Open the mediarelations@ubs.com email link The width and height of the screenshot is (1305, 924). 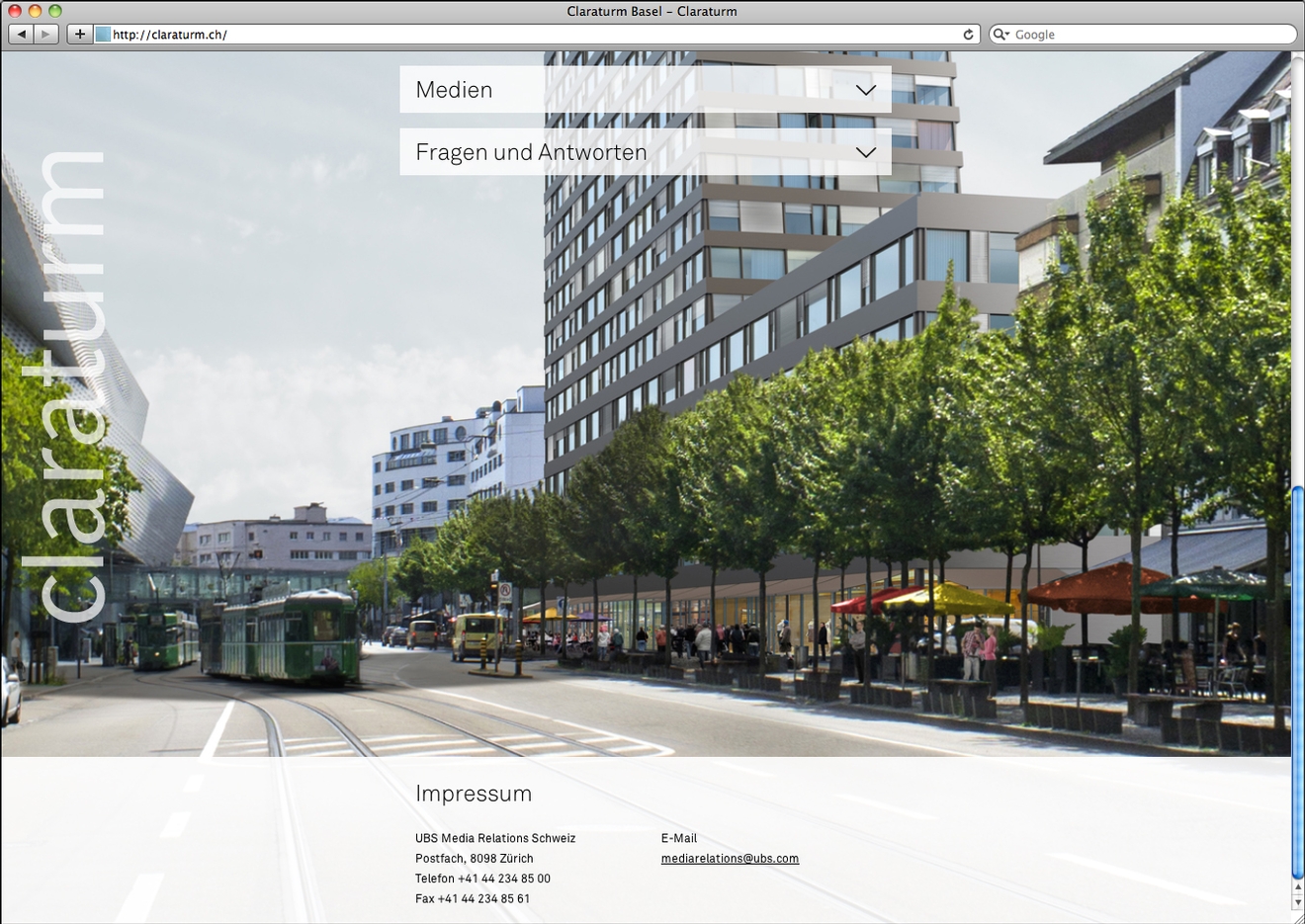pos(730,859)
